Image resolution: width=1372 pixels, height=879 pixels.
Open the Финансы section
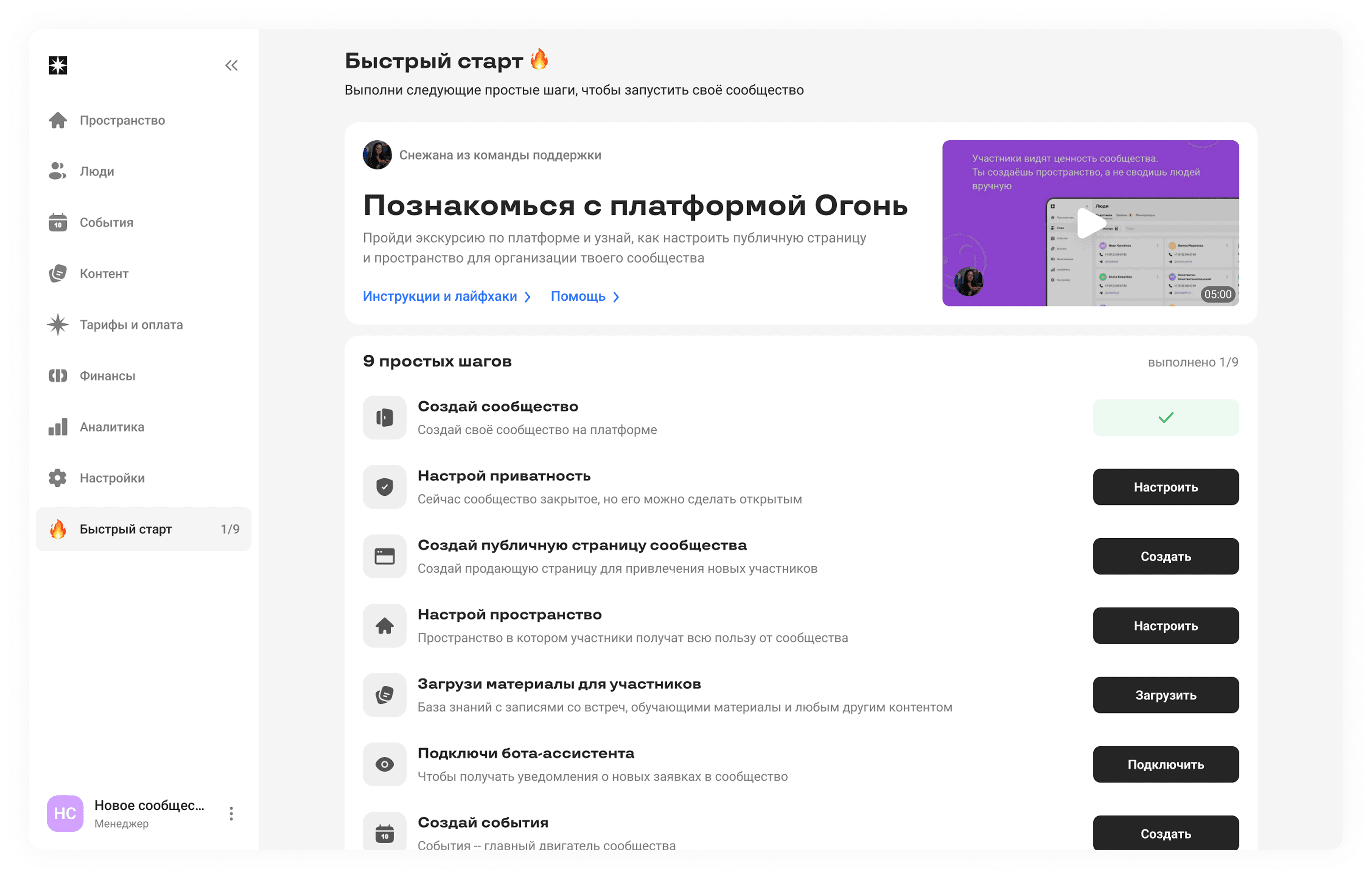tap(107, 376)
